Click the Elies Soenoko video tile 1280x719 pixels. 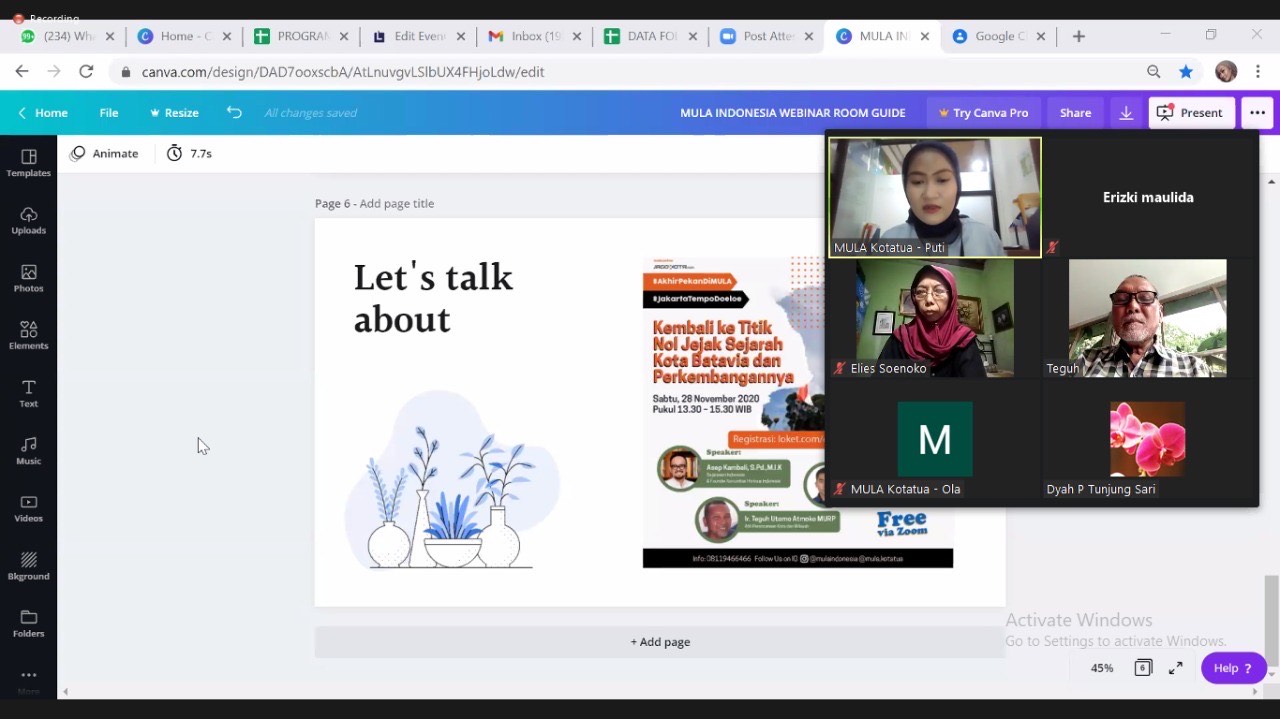point(935,318)
